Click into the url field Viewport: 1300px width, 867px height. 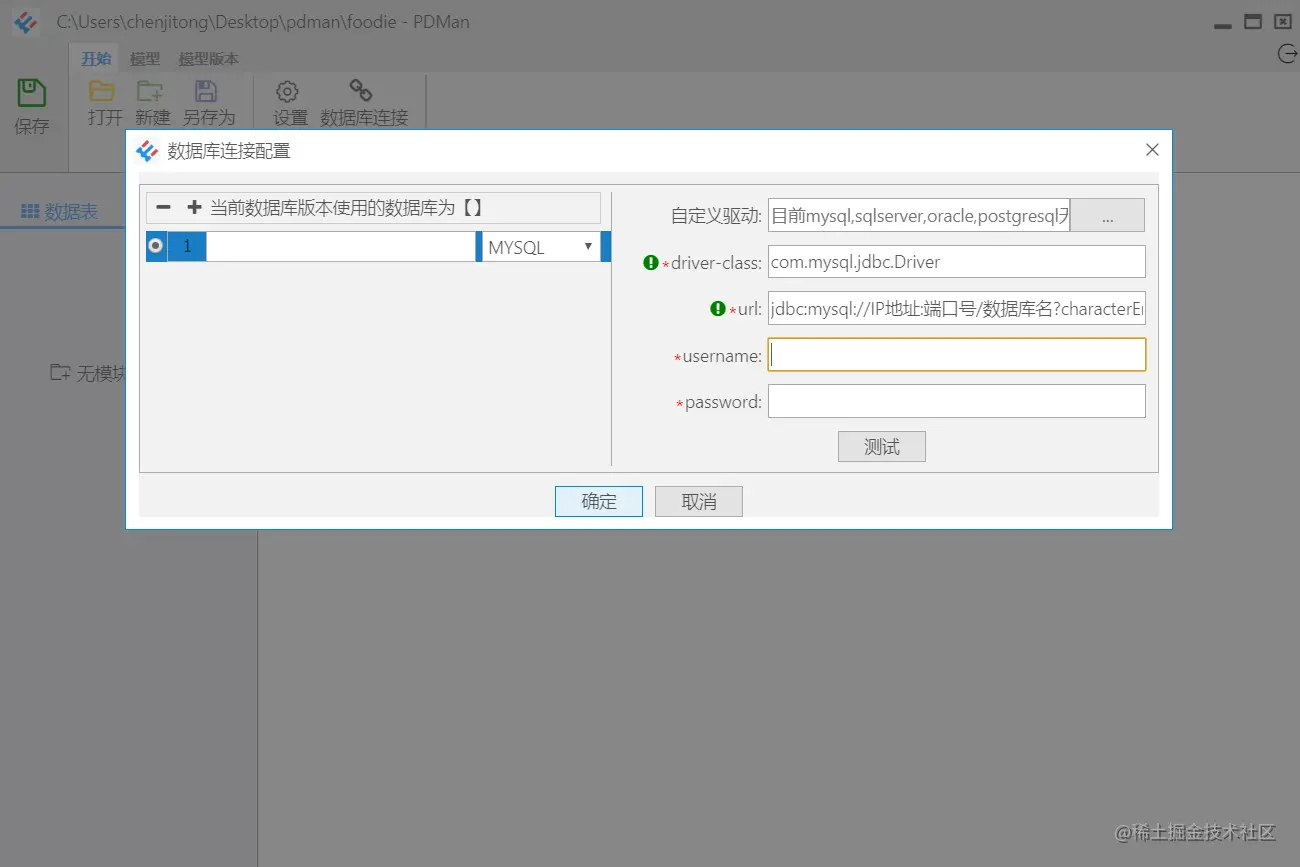tap(956, 309)
